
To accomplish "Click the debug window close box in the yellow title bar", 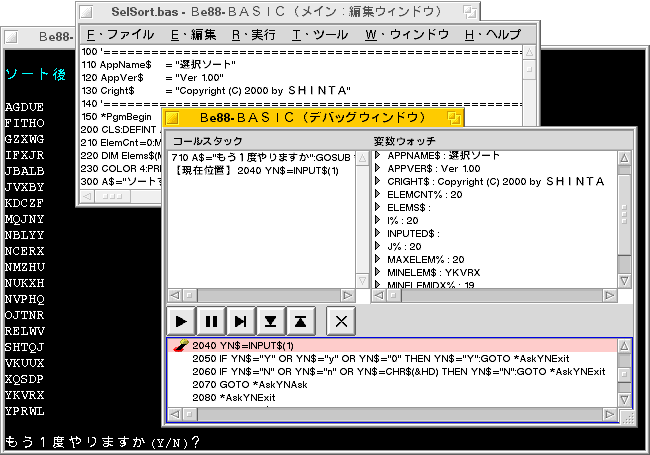I will click(172, 119).
